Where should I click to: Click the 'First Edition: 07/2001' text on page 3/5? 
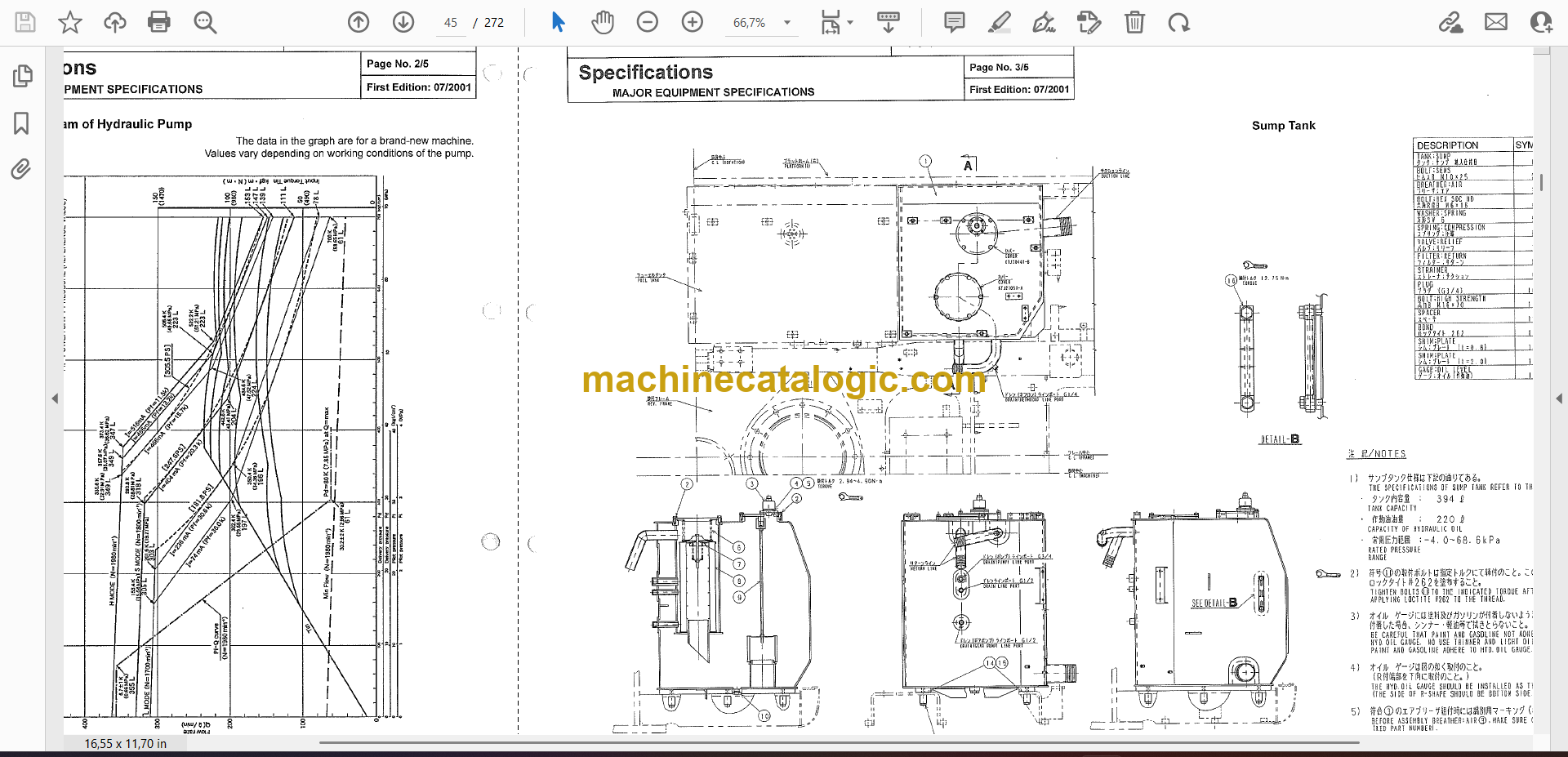click(x=1019, y=89)
